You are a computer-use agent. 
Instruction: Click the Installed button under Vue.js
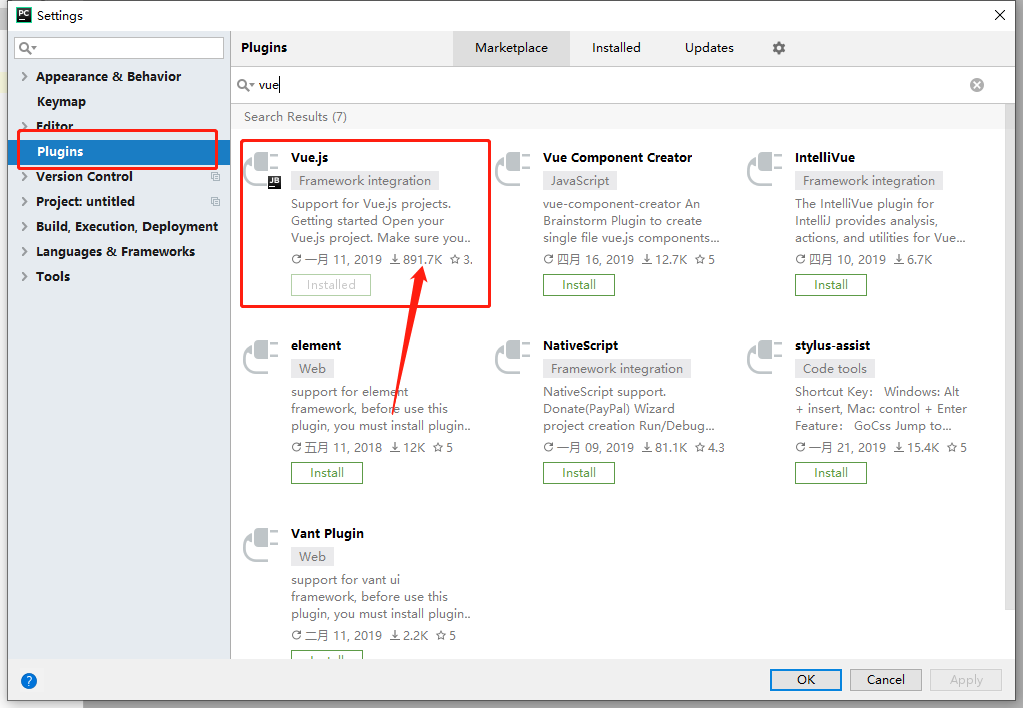coord(331,285)
